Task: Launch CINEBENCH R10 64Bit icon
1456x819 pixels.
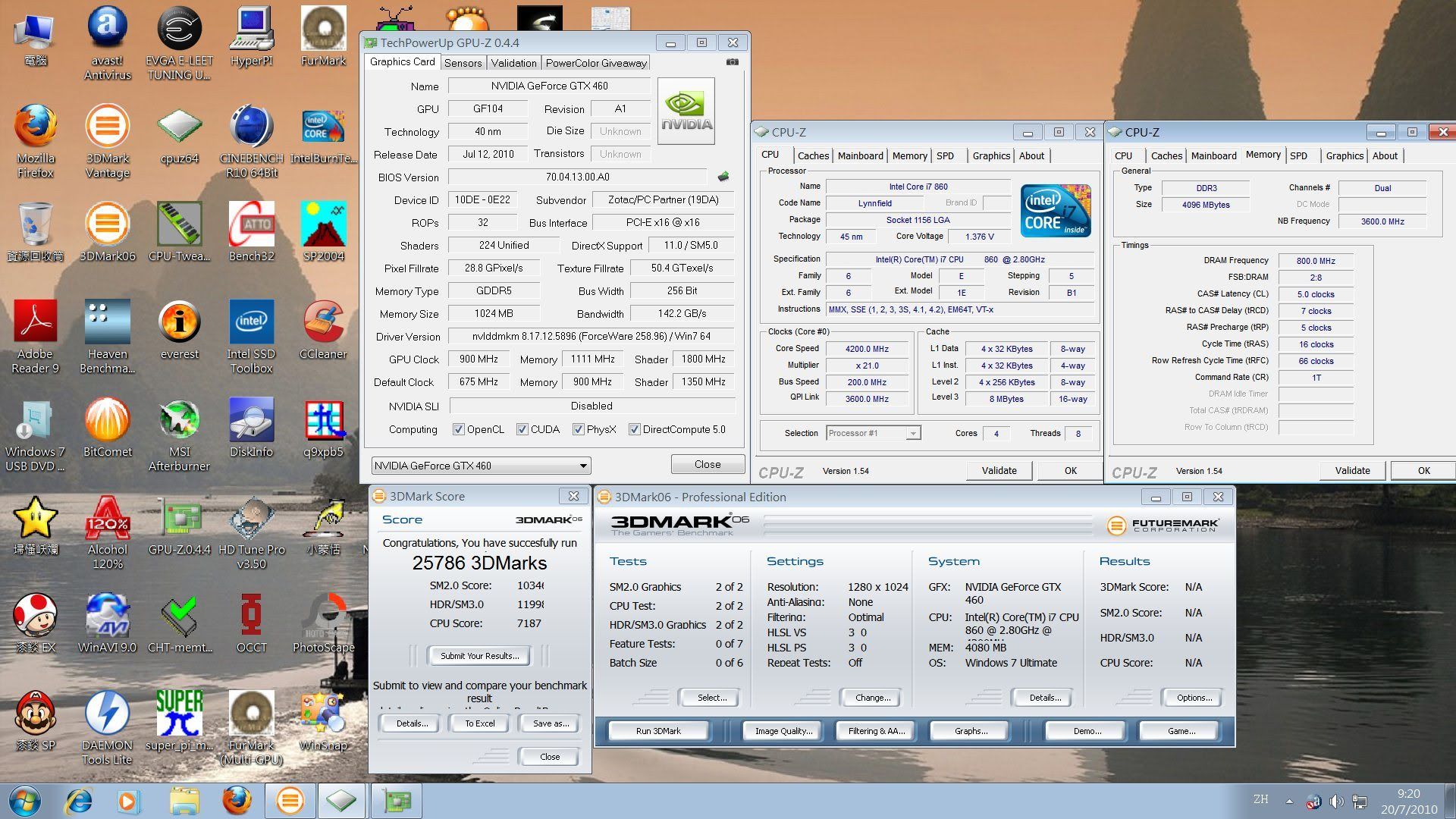Action: coord(251,141)
